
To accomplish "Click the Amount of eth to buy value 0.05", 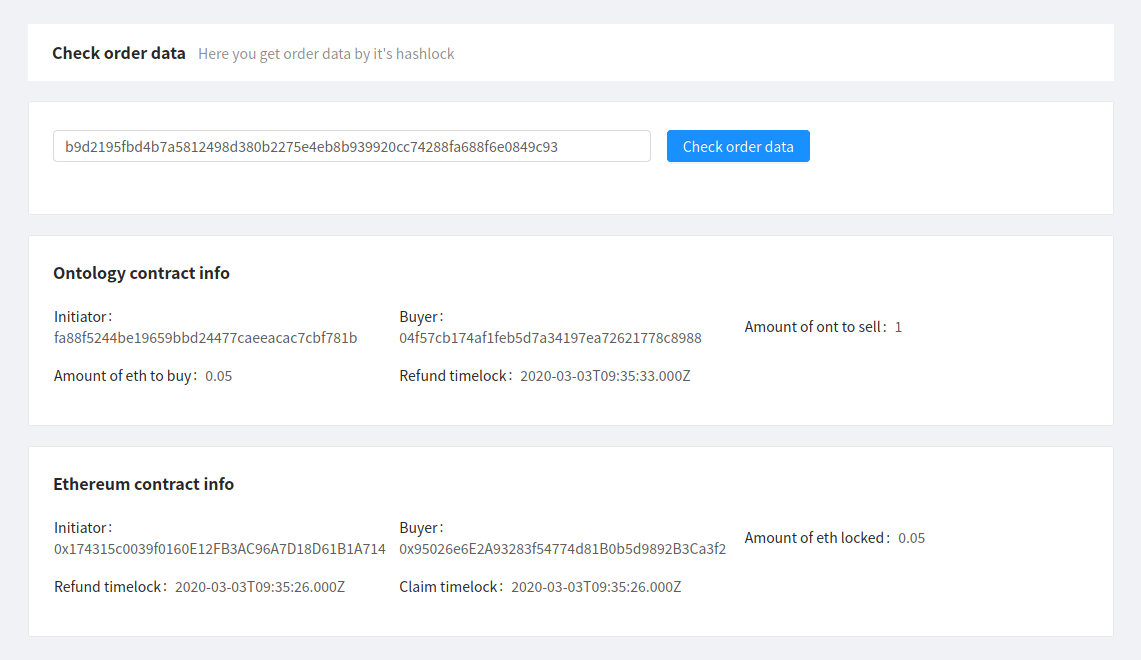I will click(x=218, y=376).
